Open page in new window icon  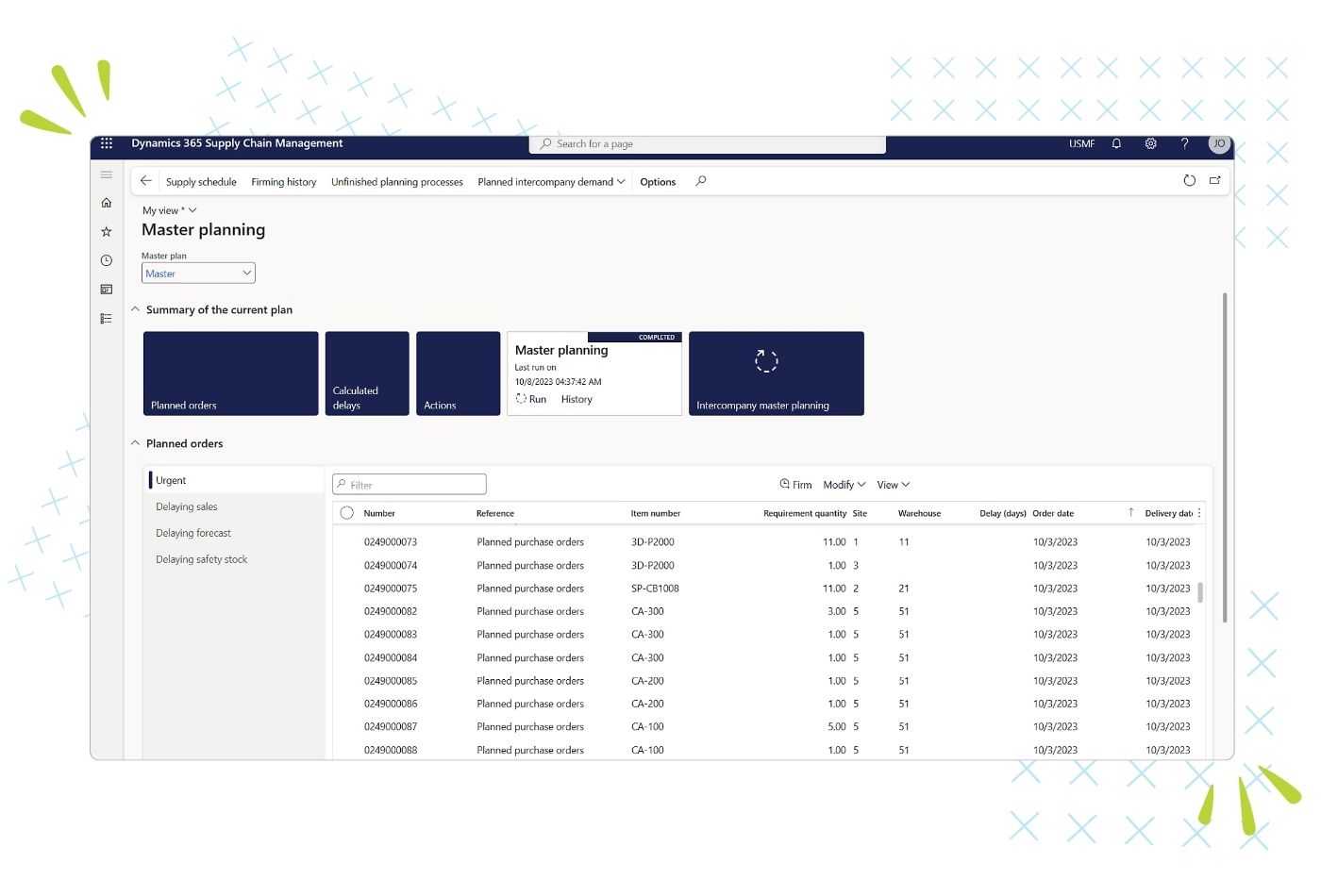point(1215,180)
